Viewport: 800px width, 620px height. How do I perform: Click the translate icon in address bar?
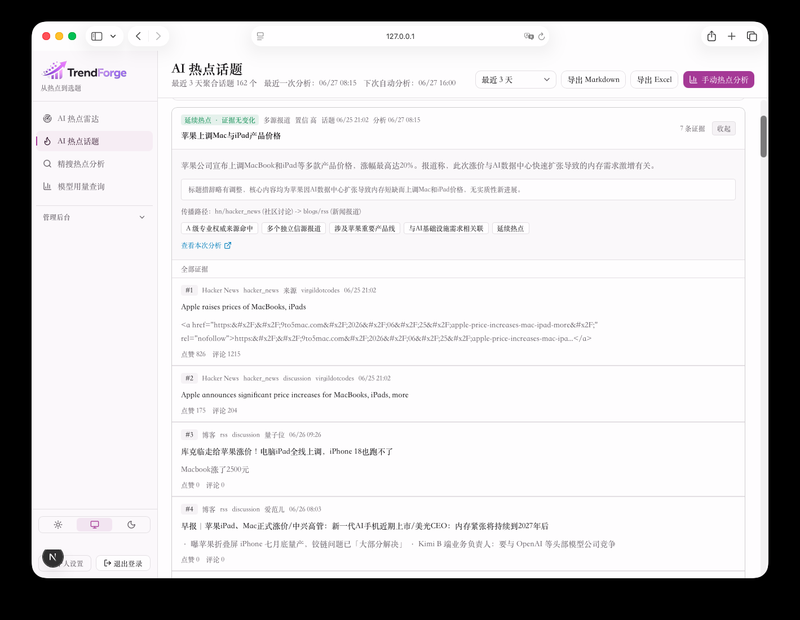coord(529,36)
